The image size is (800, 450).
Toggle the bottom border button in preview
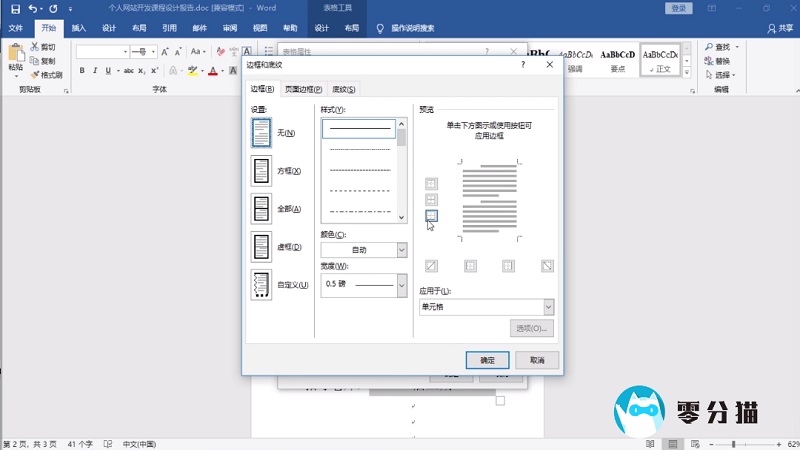(x=432, y=215)
